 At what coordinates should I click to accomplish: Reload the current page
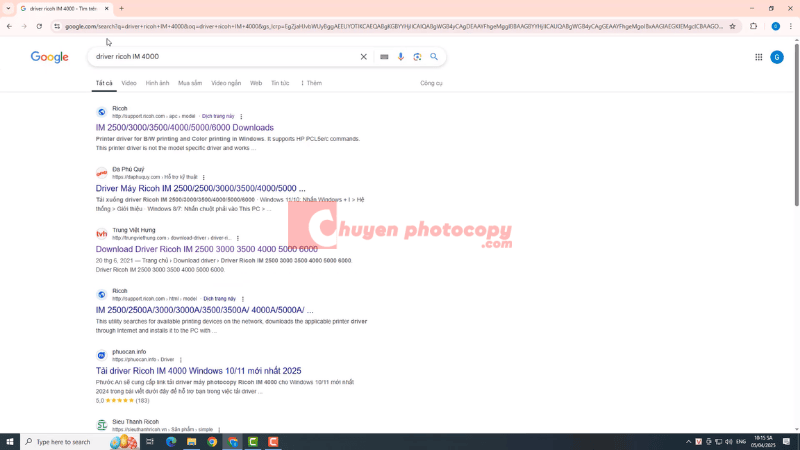(x=39, y=26)
